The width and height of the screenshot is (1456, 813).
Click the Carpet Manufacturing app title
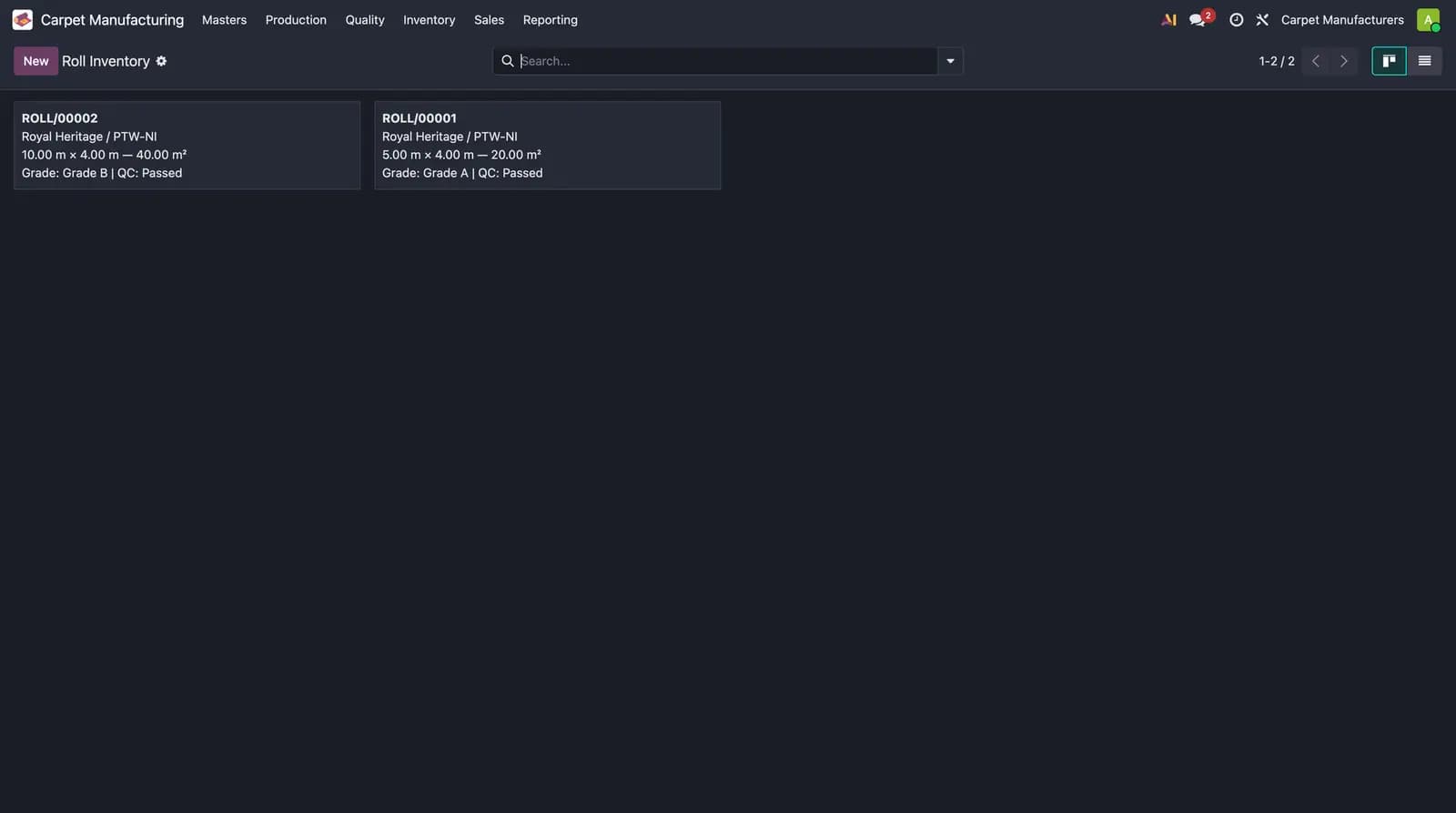(x=112, y=19)
